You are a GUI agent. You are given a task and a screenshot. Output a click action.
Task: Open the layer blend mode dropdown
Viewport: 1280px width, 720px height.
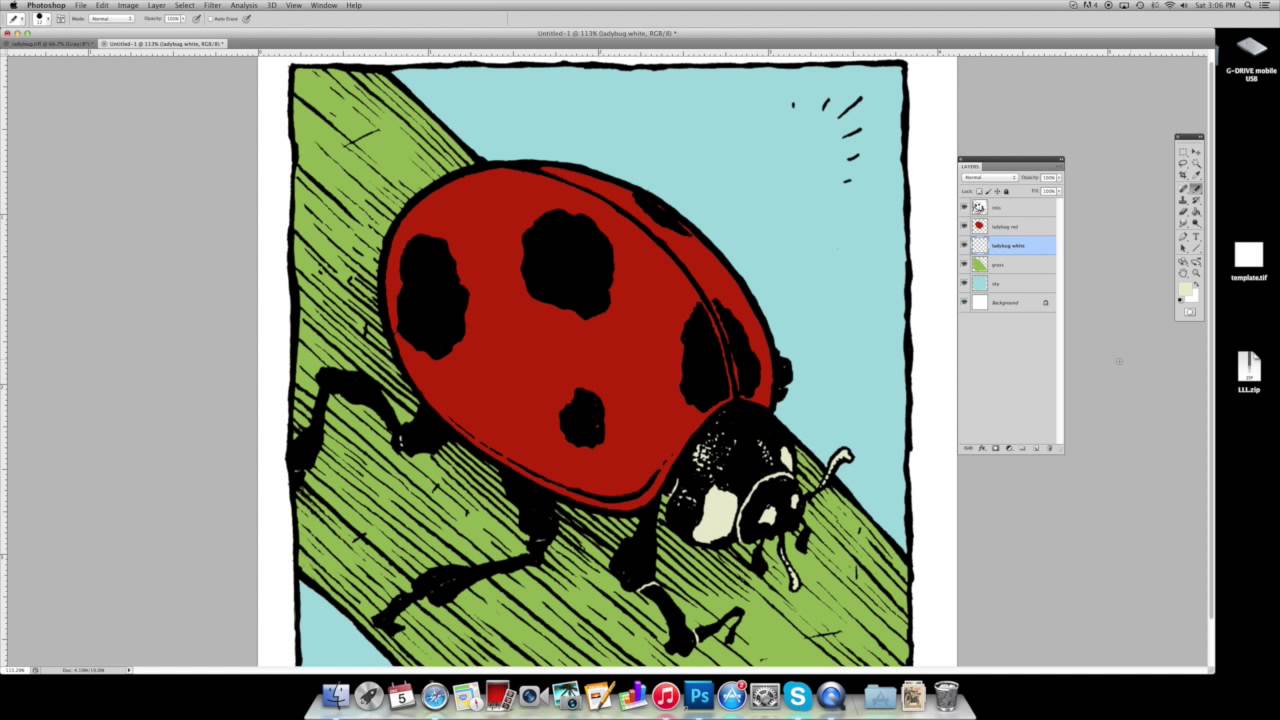tap(989, 177)
